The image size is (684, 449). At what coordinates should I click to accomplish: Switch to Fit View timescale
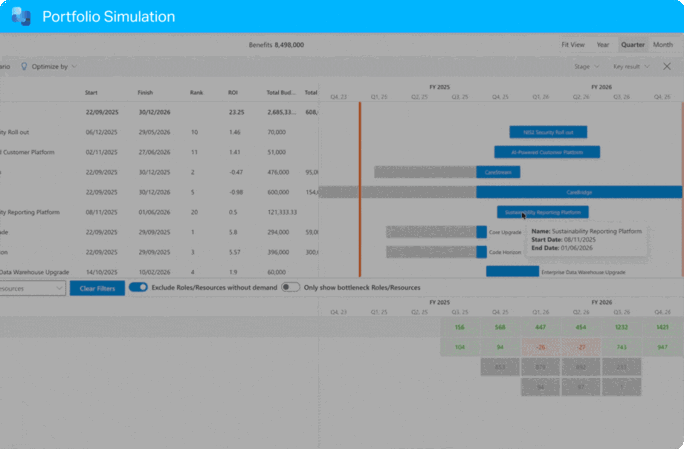click(573, 45)
